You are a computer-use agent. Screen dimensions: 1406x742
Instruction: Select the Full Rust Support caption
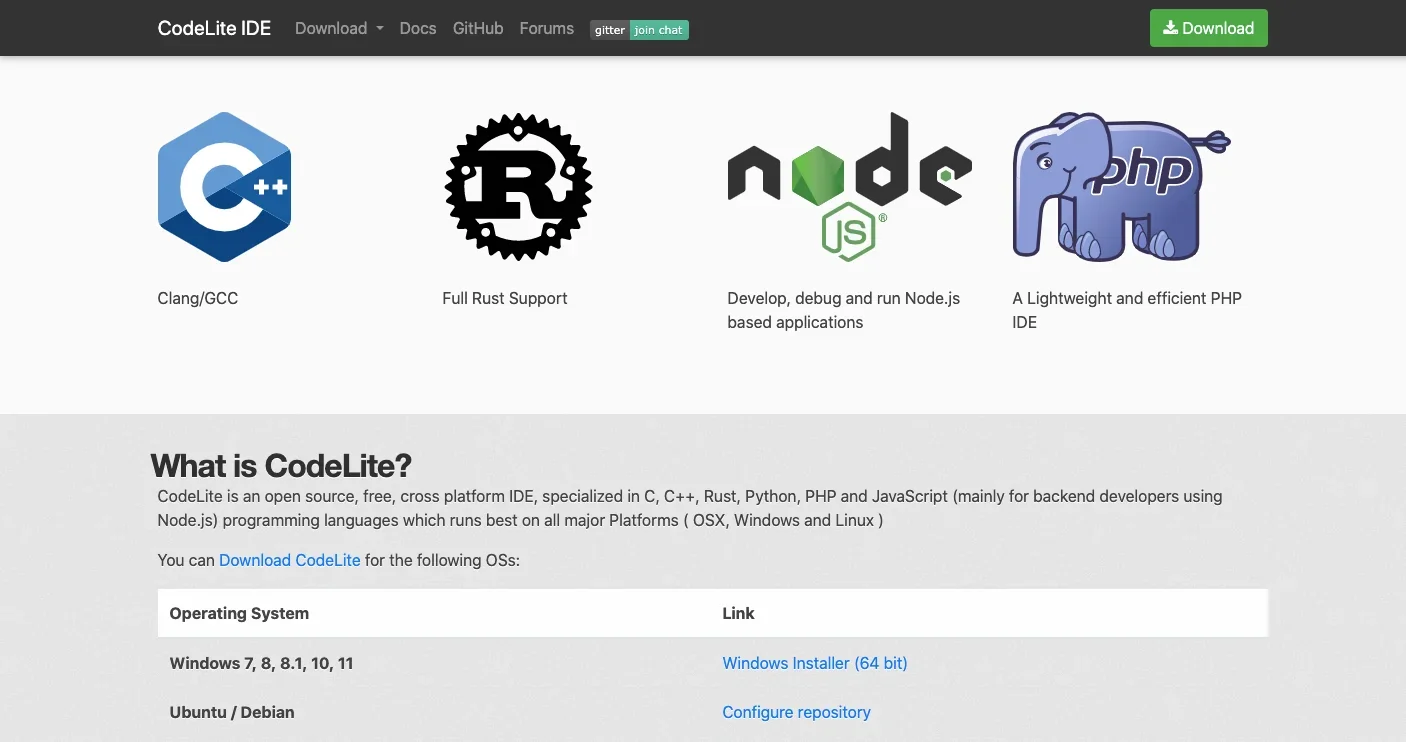504,298
